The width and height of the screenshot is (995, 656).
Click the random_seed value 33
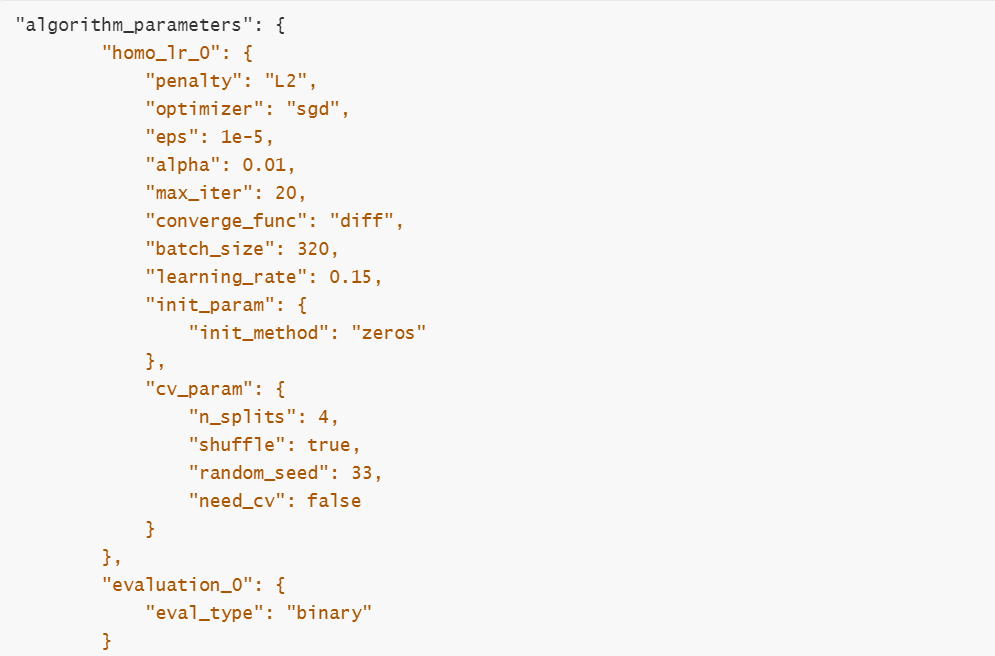coord(361,473)
